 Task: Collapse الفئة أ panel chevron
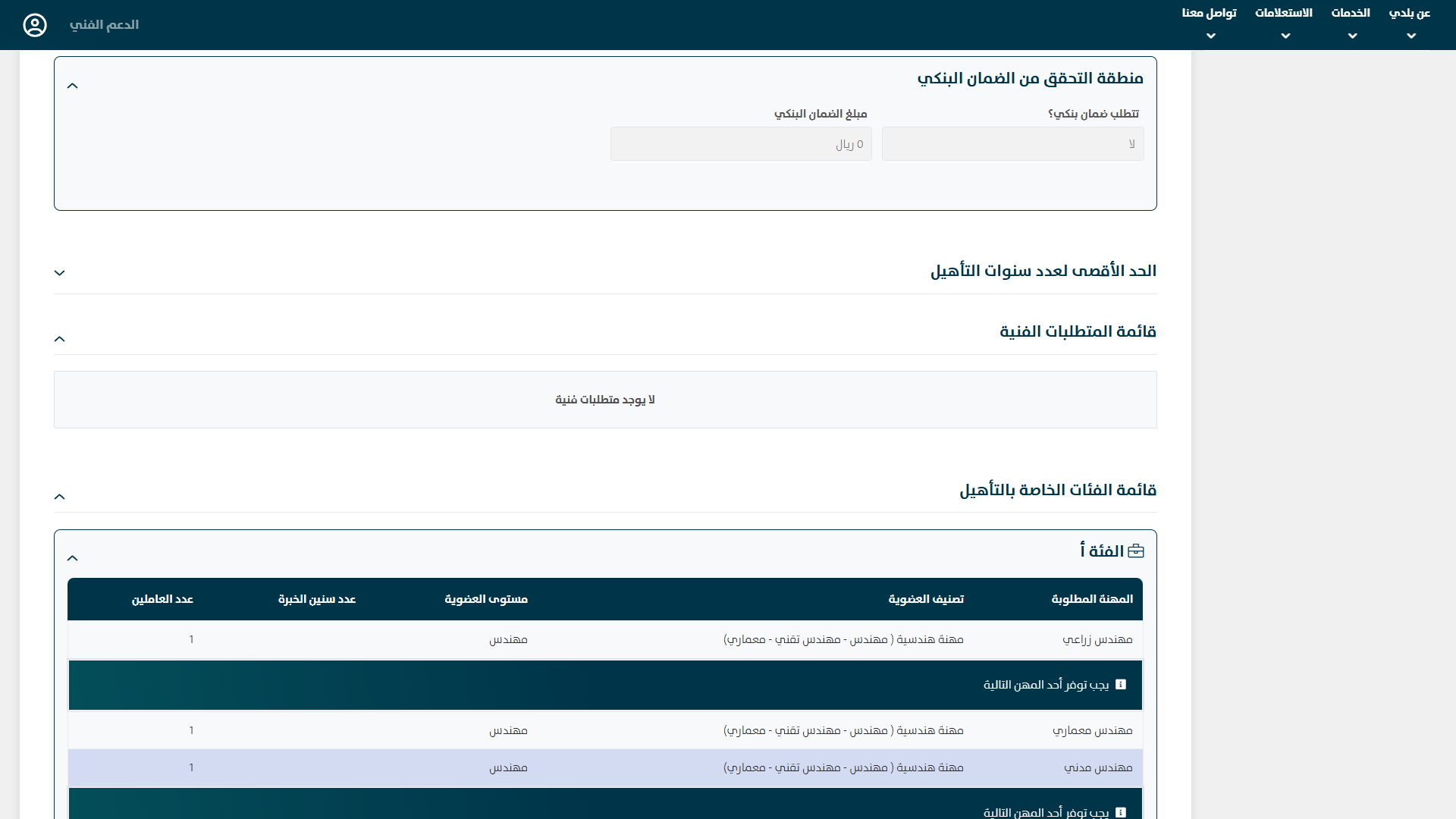[x=73, y=558]
